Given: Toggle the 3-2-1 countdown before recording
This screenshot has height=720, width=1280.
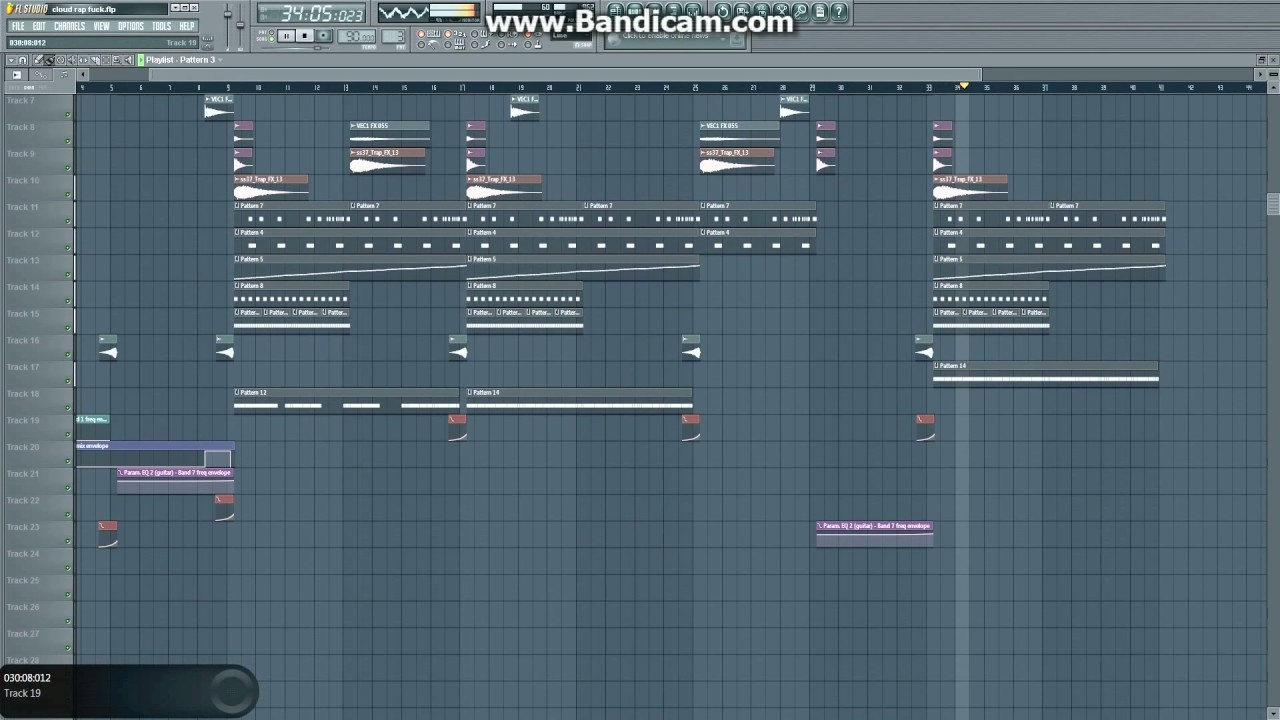Looking at the screenshot, I should (x=448, y=34).
